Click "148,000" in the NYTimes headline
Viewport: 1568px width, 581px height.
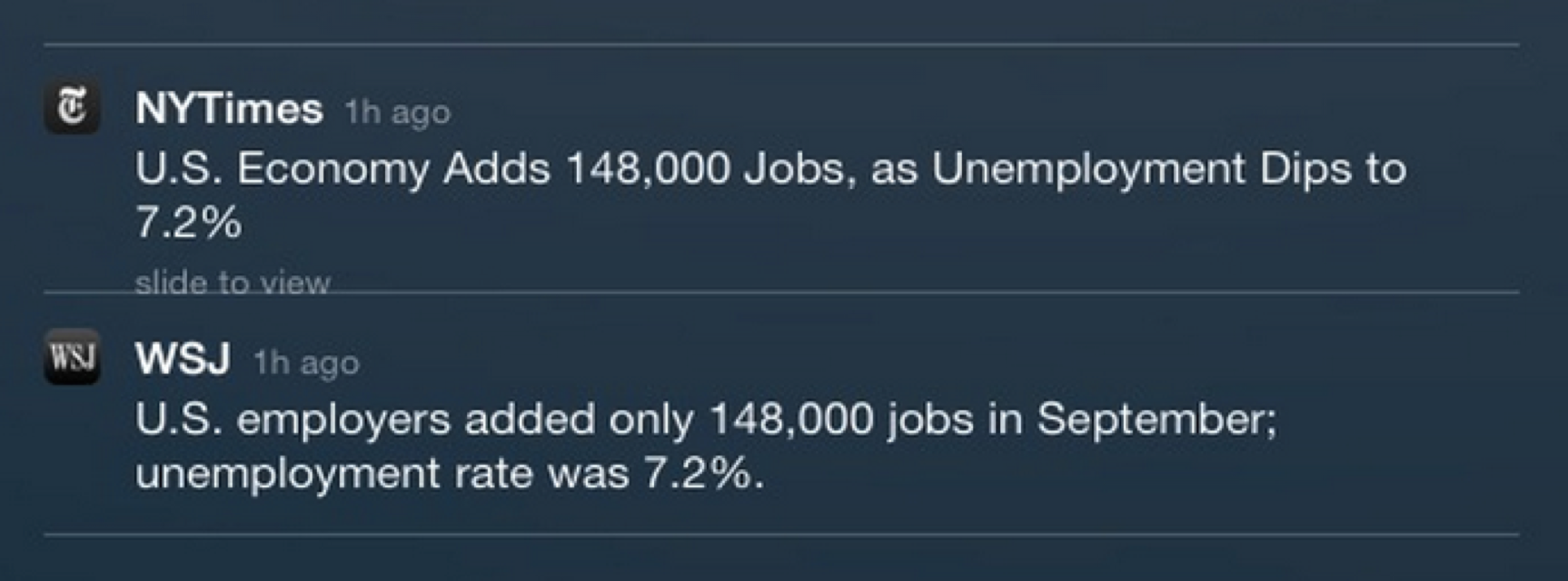click(x=647, y=170)
